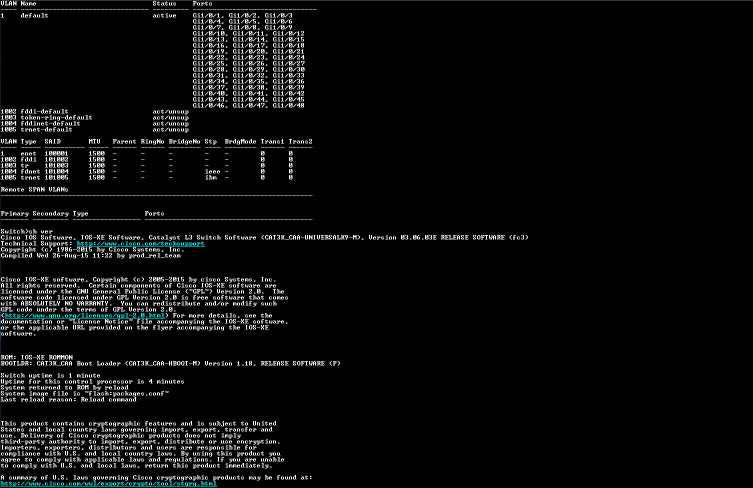Click the 'Remote SPAN VLANs' heading
The image size is (753, 488).
click(x=35, y=189)
